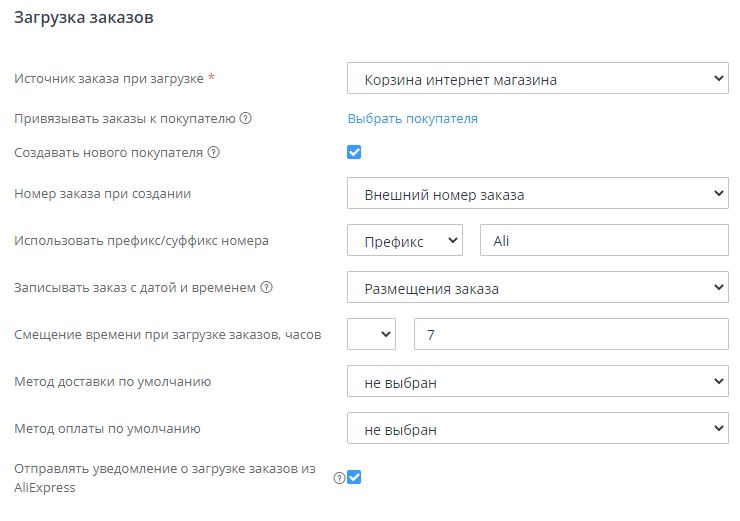Open the time offset sign dropdown
740x521 pixels.
coord(372,335)
